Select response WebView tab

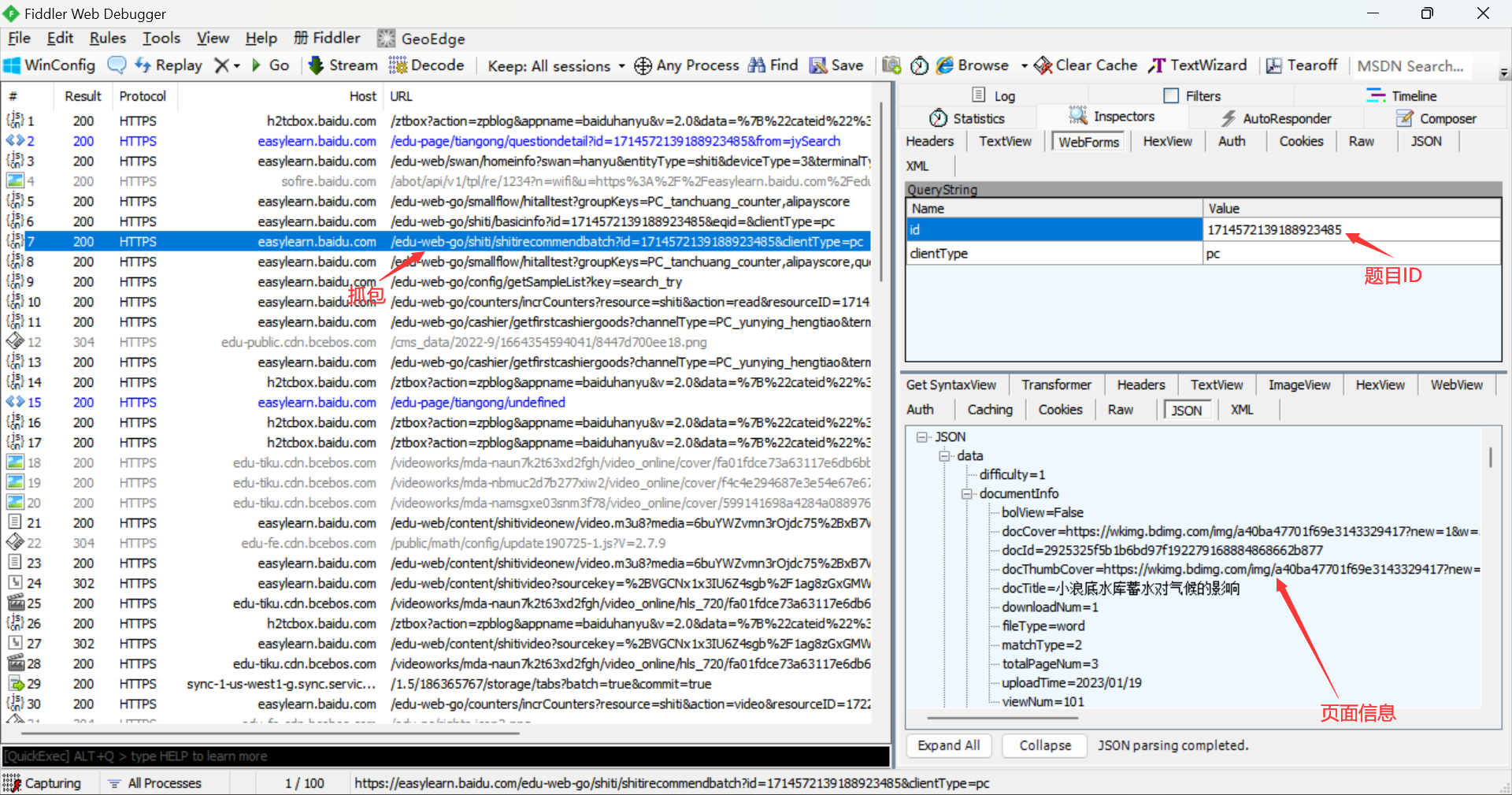[x=1456, y=384]
